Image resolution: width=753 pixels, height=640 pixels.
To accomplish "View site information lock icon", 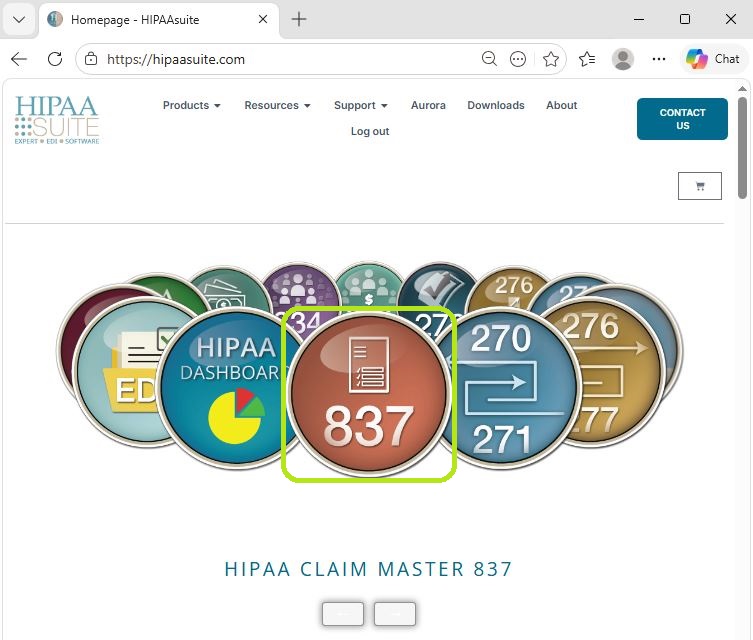I will [91, 59].
